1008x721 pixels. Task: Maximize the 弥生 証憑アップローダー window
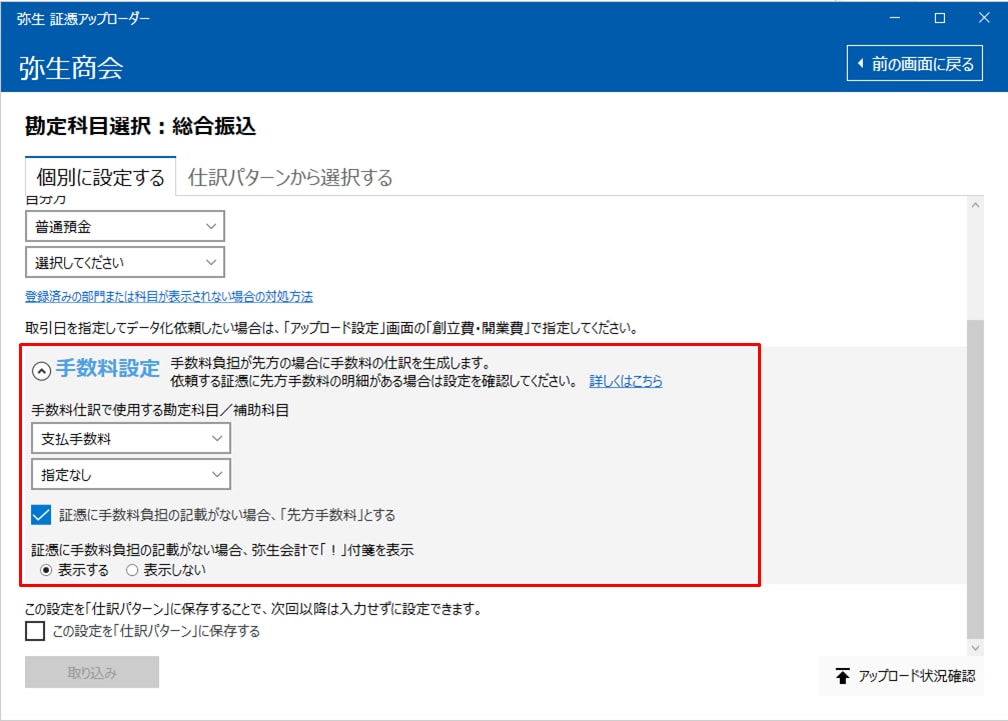pos(940,18)
